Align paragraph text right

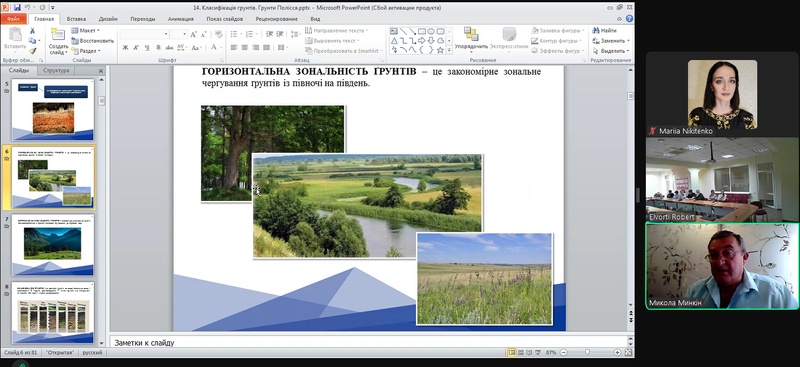coord(256,47)
